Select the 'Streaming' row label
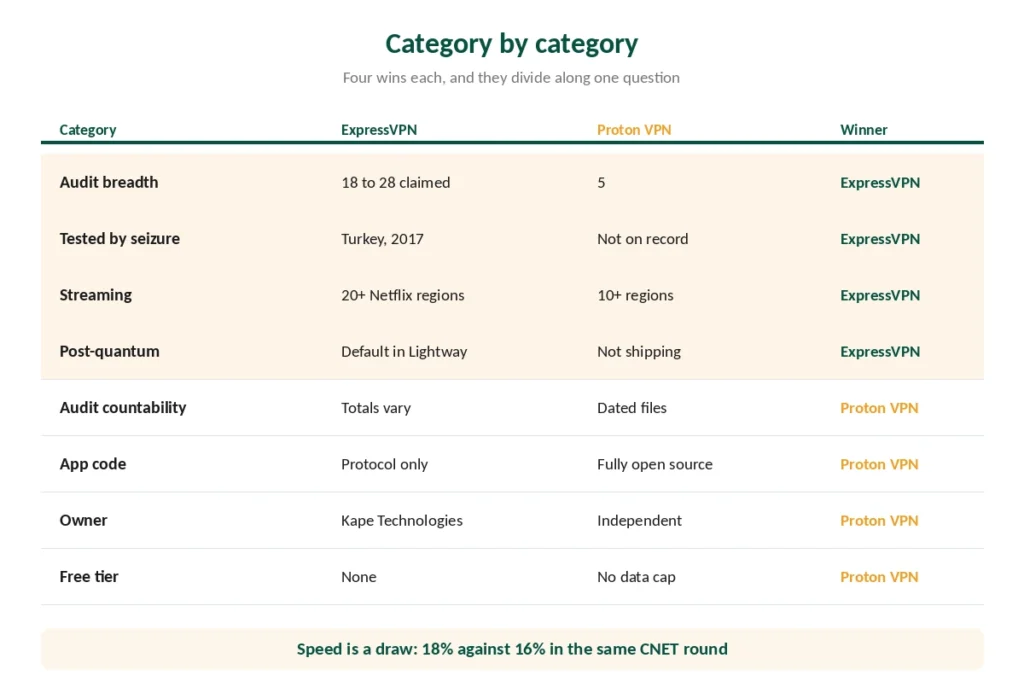1024x693 pixels. 95,295
